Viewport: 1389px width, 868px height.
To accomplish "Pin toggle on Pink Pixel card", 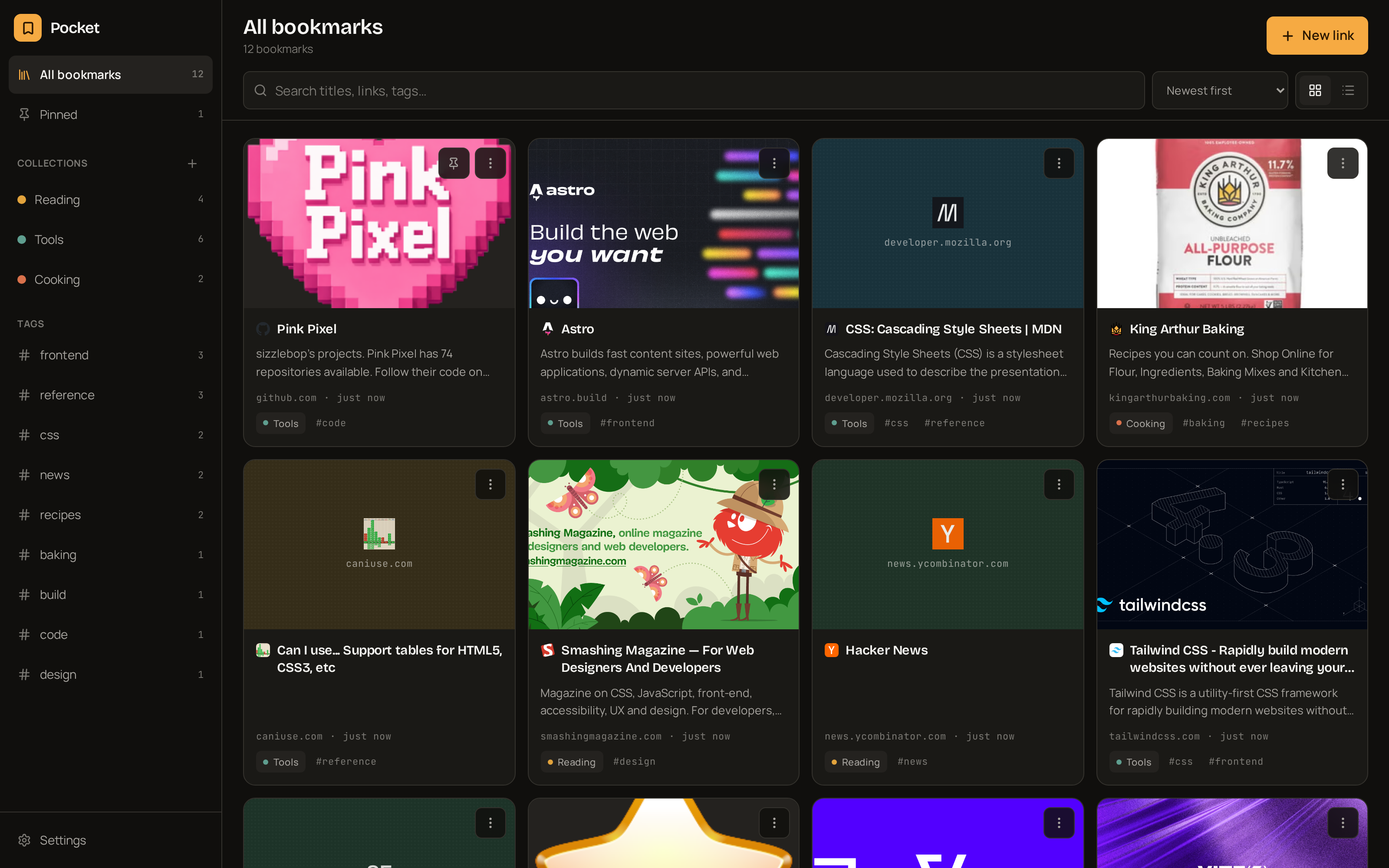I will pos(454,163).
